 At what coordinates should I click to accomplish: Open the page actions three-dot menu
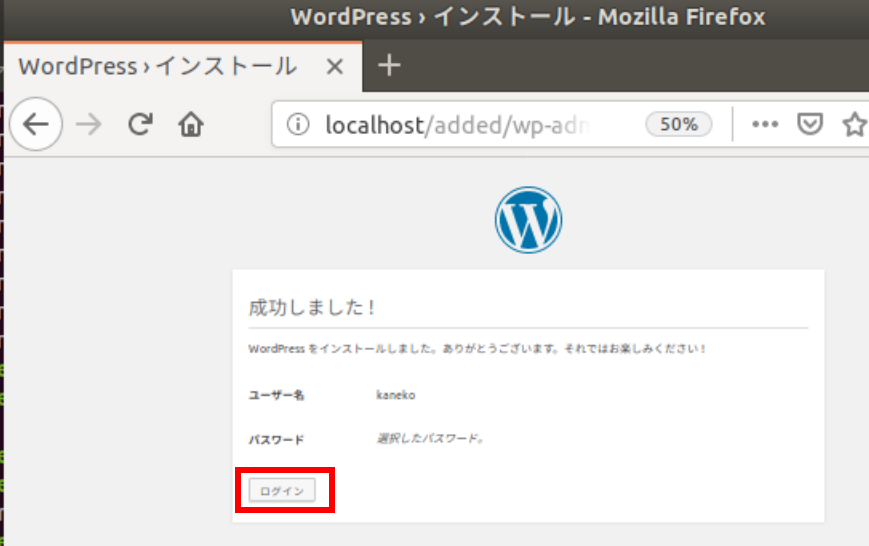[765, 124]
